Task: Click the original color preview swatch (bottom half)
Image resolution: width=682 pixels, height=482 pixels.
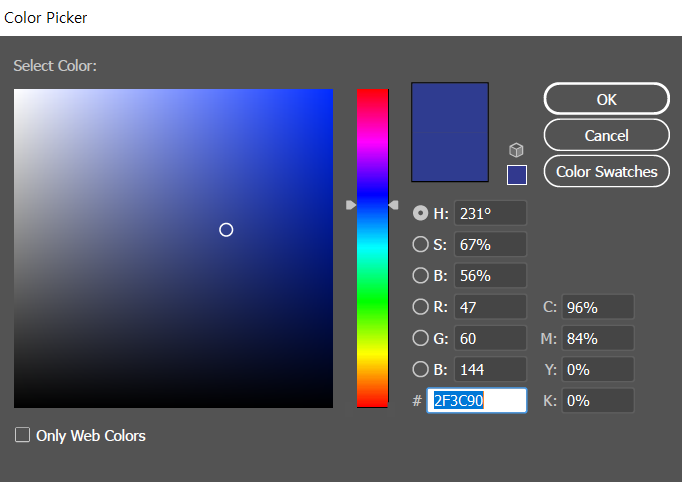Action: click(450, 157)
